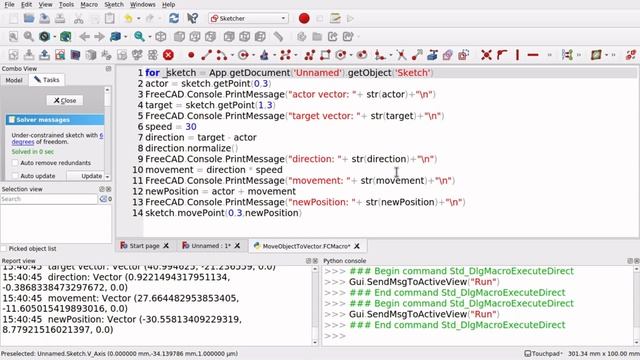The width and height of the screenshot is (640, 360).
Task: Click the Fit selection magnifier icon
Action: pyautogui.click(x=29, y=37)
